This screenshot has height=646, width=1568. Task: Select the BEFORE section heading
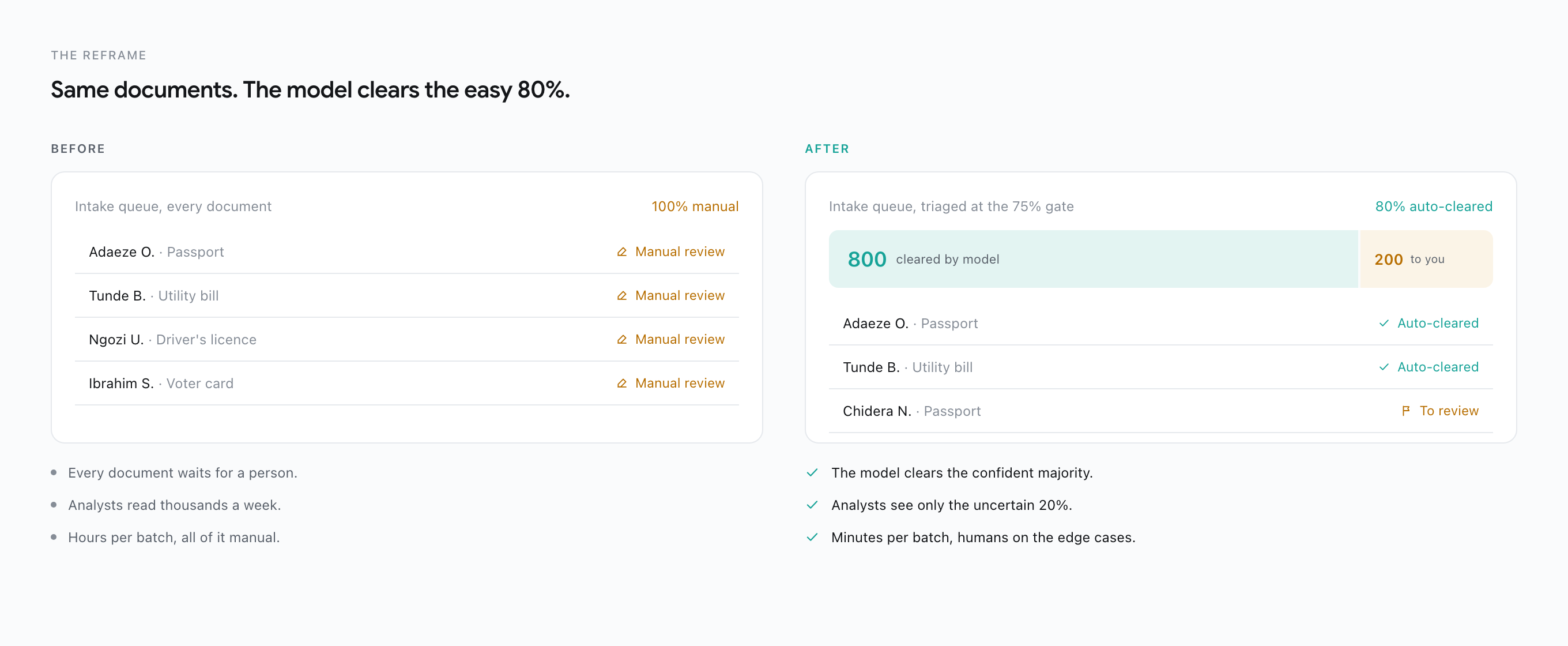click(x=78, y=149)
